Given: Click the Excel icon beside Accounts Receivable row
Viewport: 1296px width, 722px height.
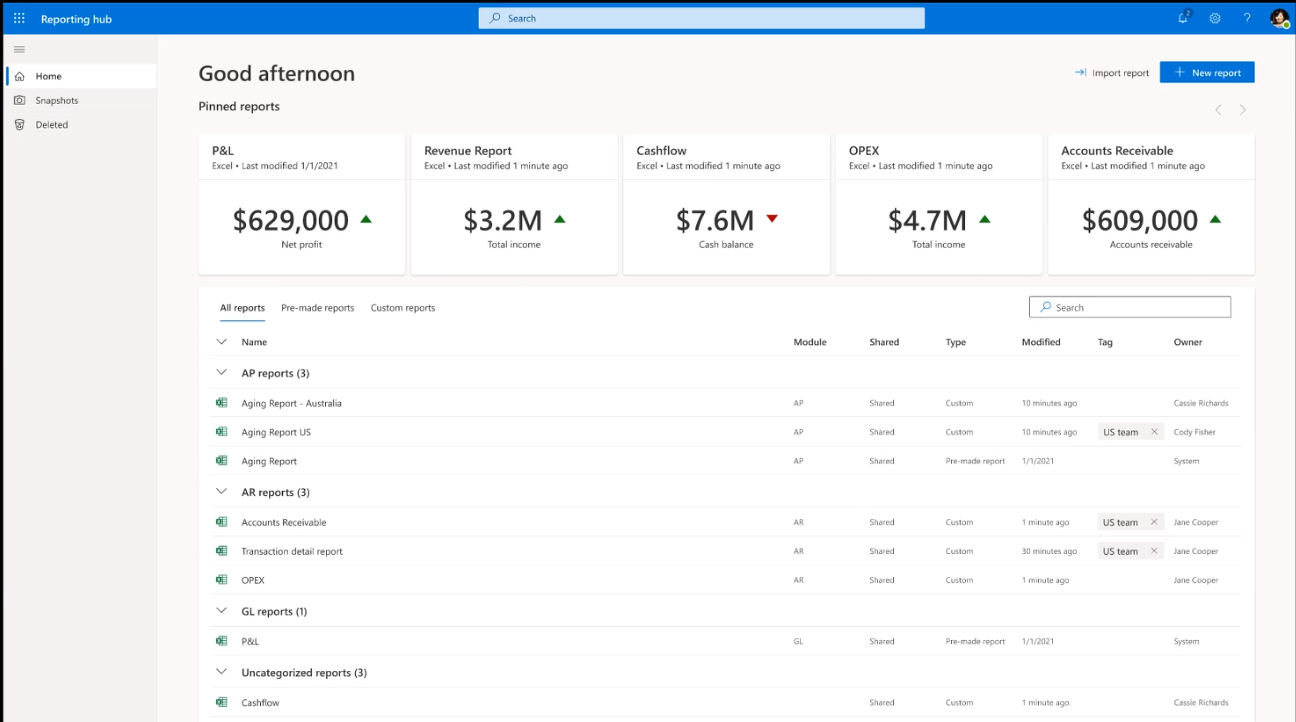Looking at the screenshot, I should [x=222, y=522].
